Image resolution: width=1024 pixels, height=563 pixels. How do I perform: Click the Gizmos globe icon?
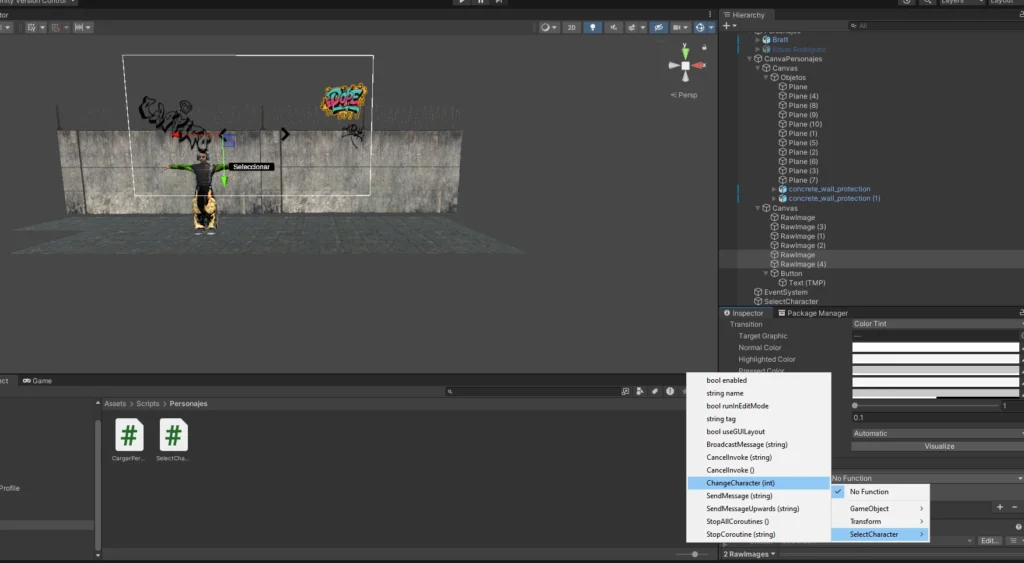[702, 27]
